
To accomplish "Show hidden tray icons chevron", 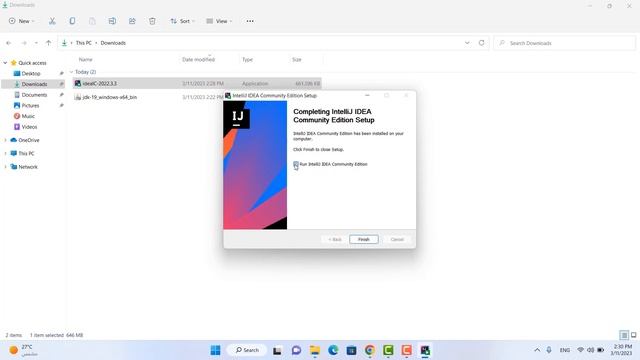I will 537,350.
